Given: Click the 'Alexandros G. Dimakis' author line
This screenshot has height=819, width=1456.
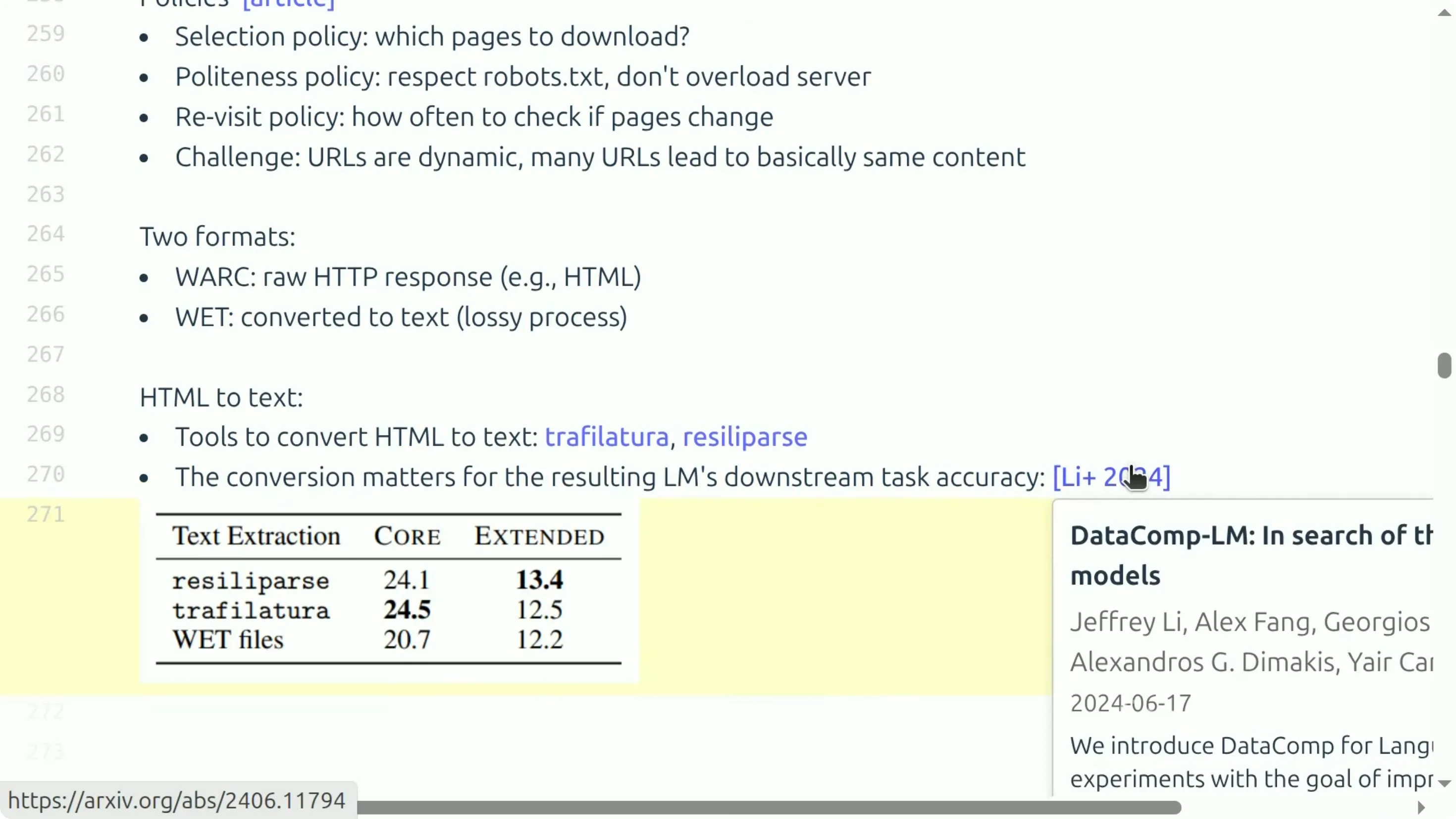Looking at the screenshot, I should click(x=1251, y=662).
